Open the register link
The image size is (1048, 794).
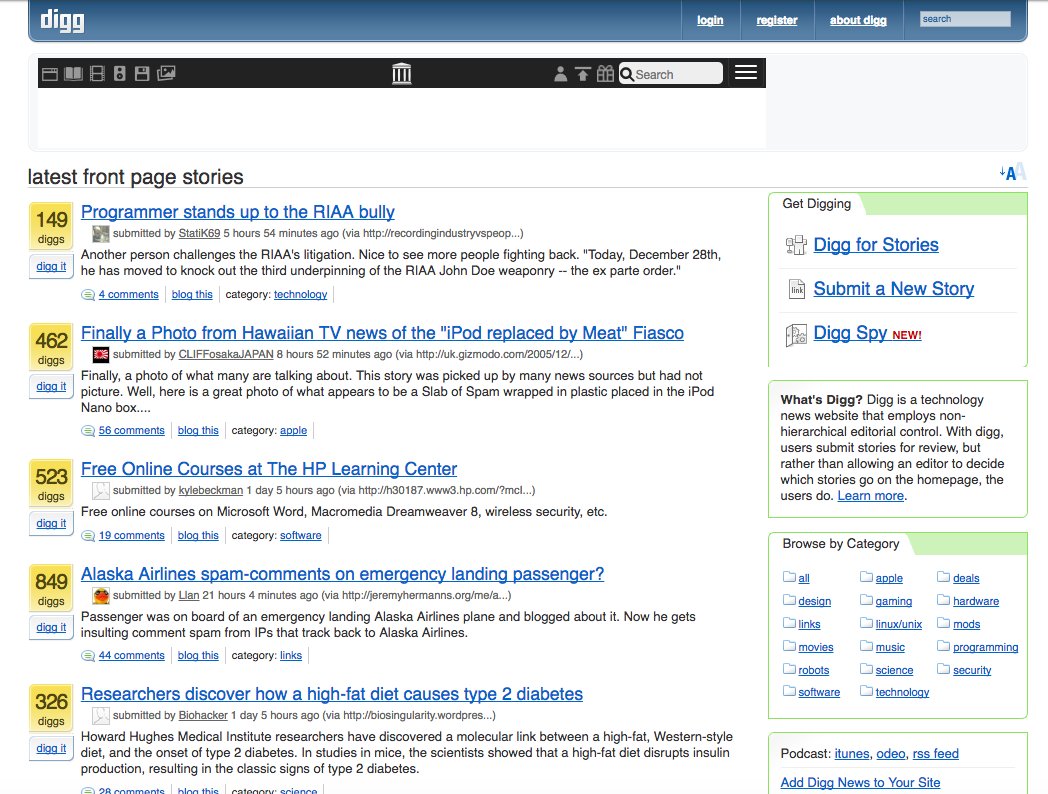(777, 20)
